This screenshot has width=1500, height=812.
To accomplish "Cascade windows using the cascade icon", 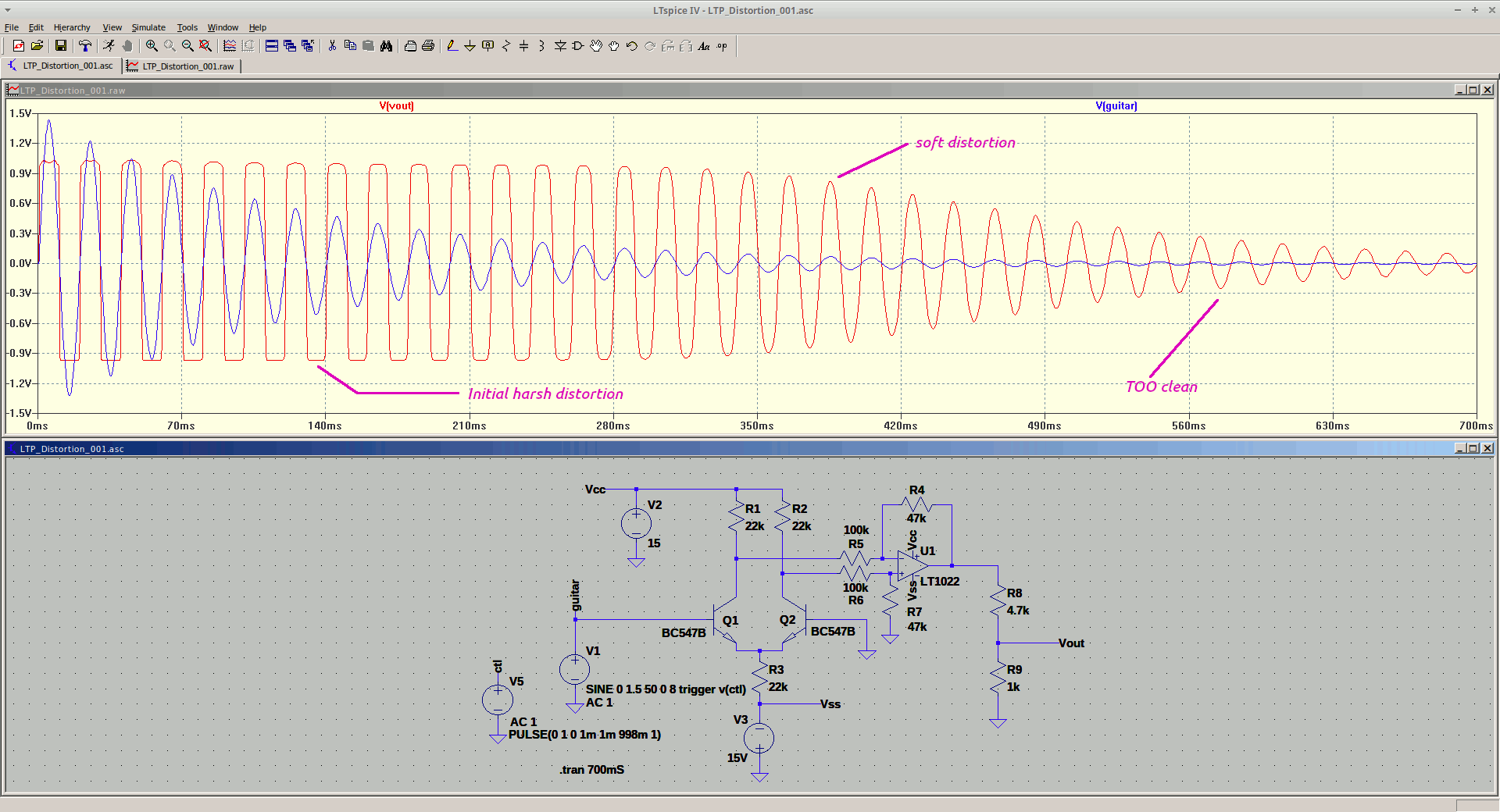I will click(x=290, y=46).
